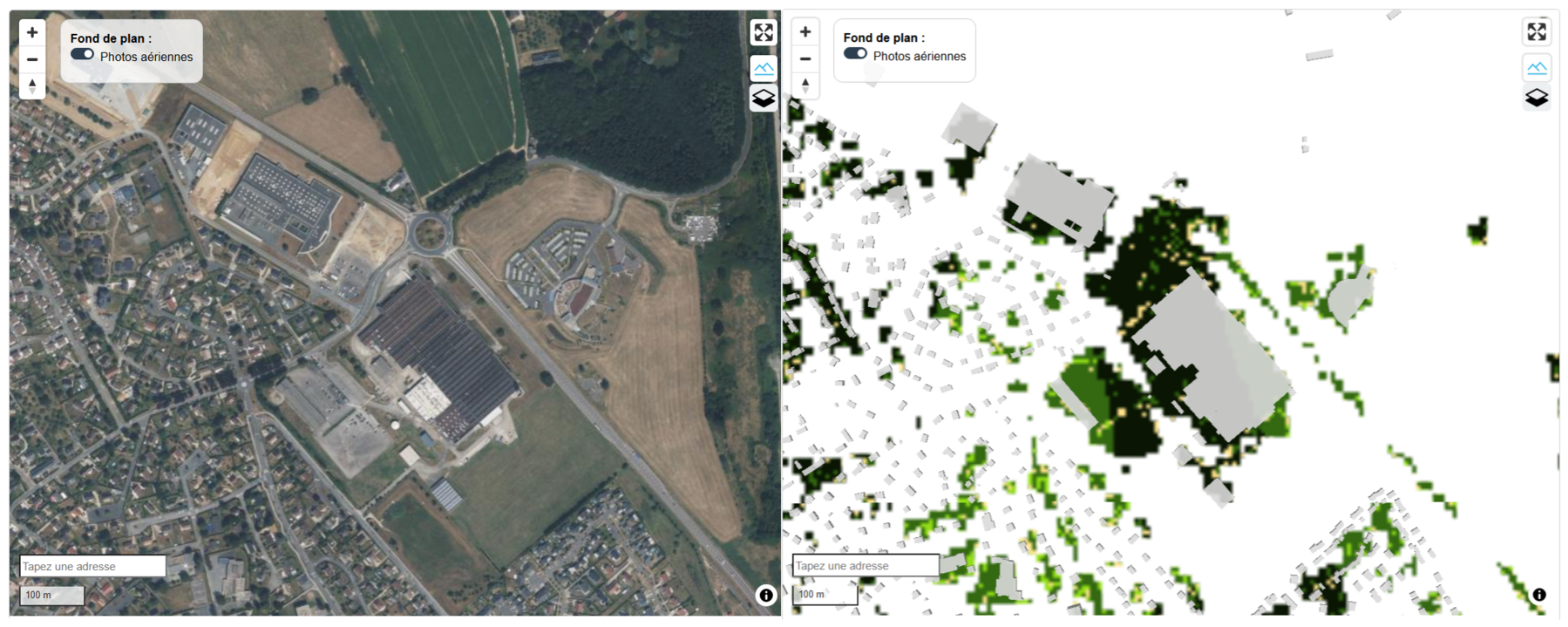
Task: Enter fullscreen on the right vegetation map
Action: click(1536, 32)
